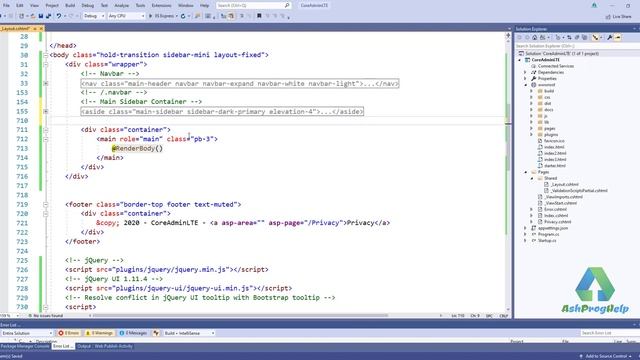Select starter.html in Solution Explorer
This screenshot has width=640, height=360.
click(x=555, y=166)
